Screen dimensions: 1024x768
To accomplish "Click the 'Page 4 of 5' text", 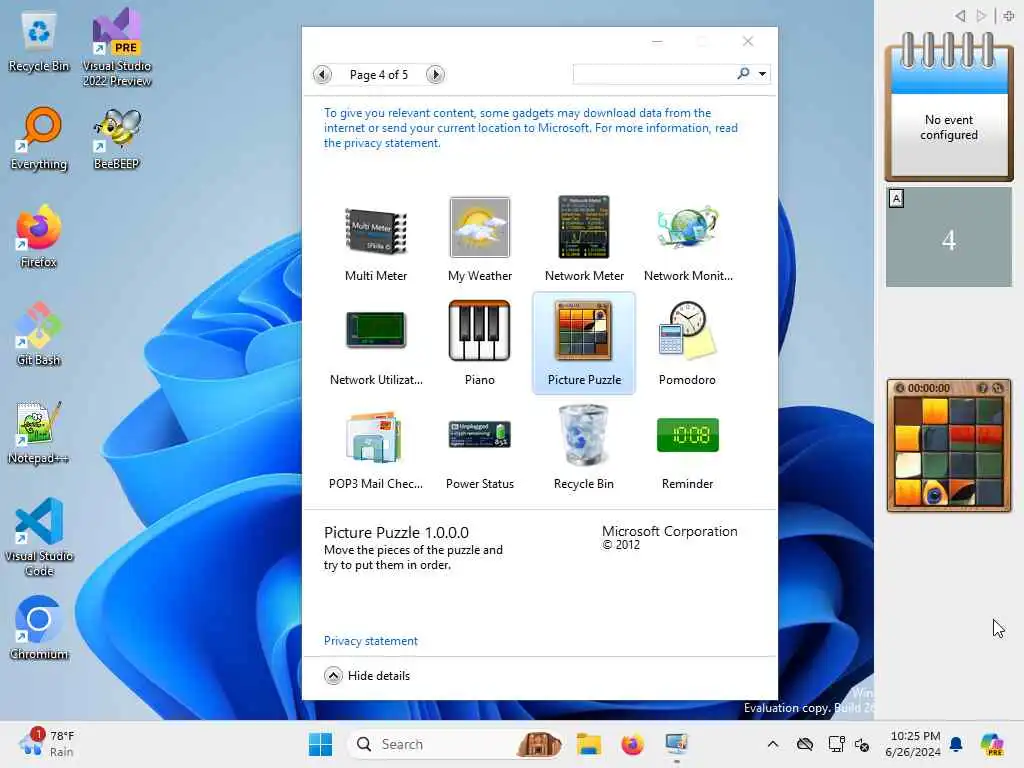I will pos(379,74).
